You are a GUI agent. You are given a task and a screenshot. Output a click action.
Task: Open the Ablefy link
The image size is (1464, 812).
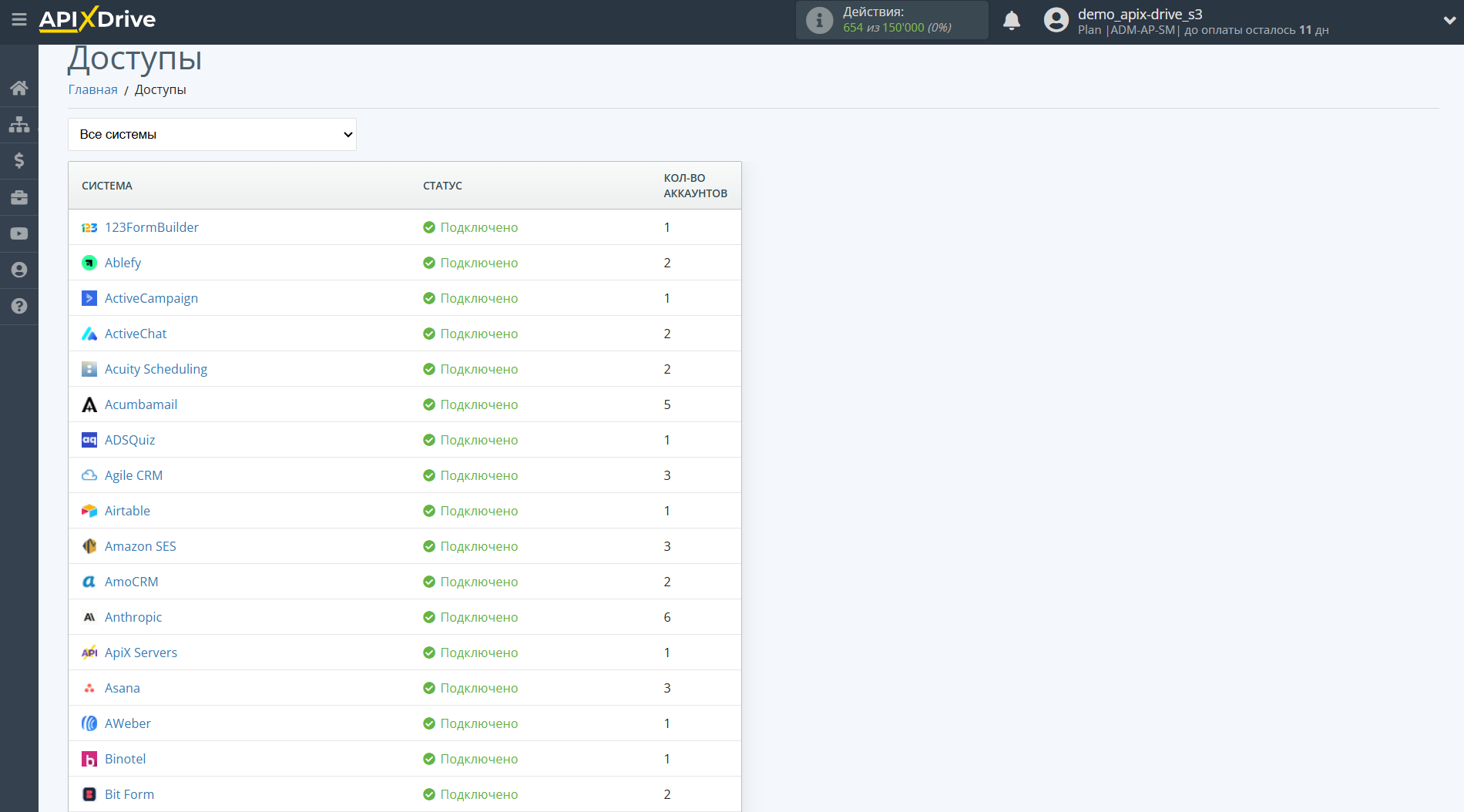(x=123, y=263)
